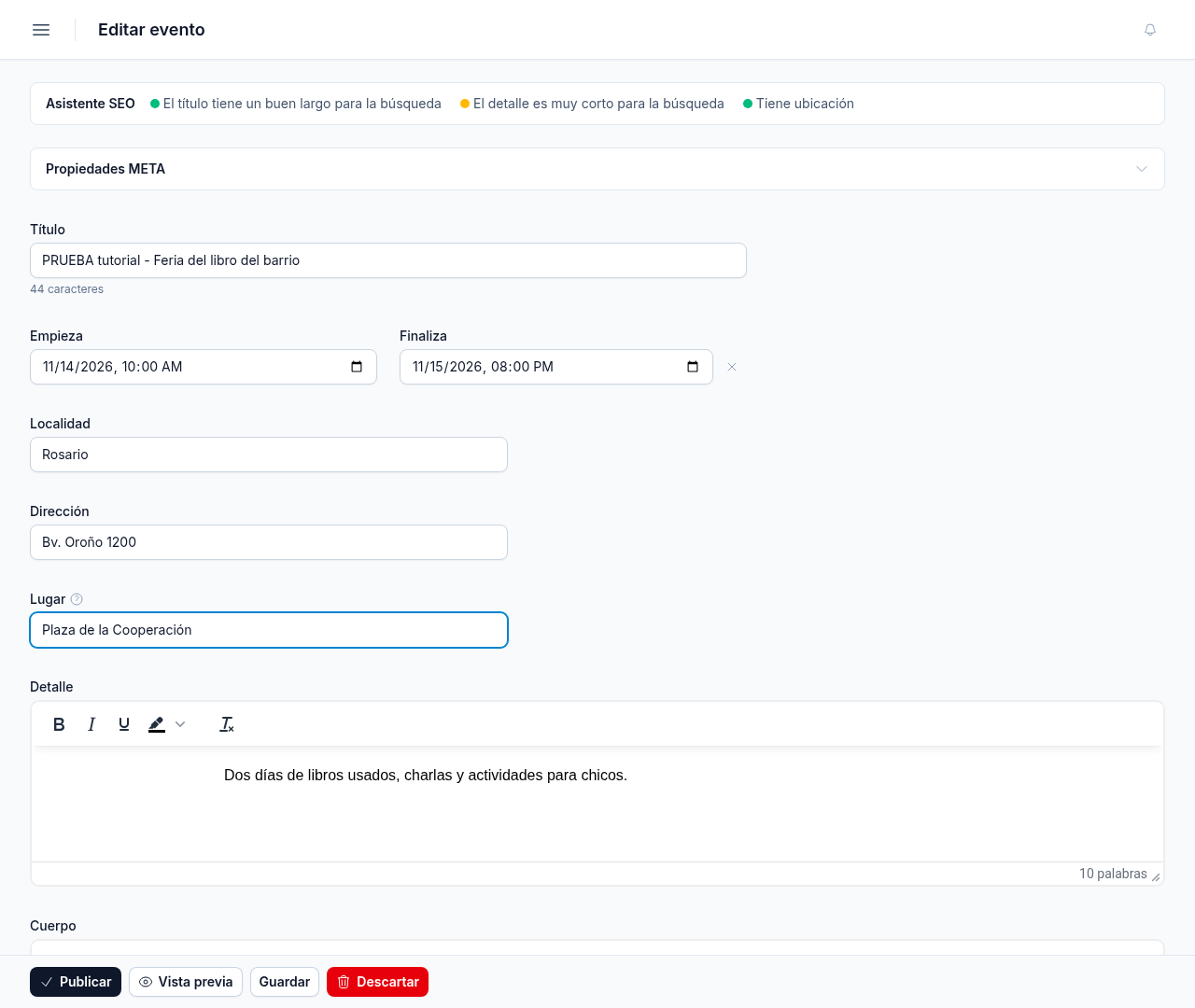1195x1008 pixels.
Task: Click the 'Editar evento' page title
Action: pos(151,30)
